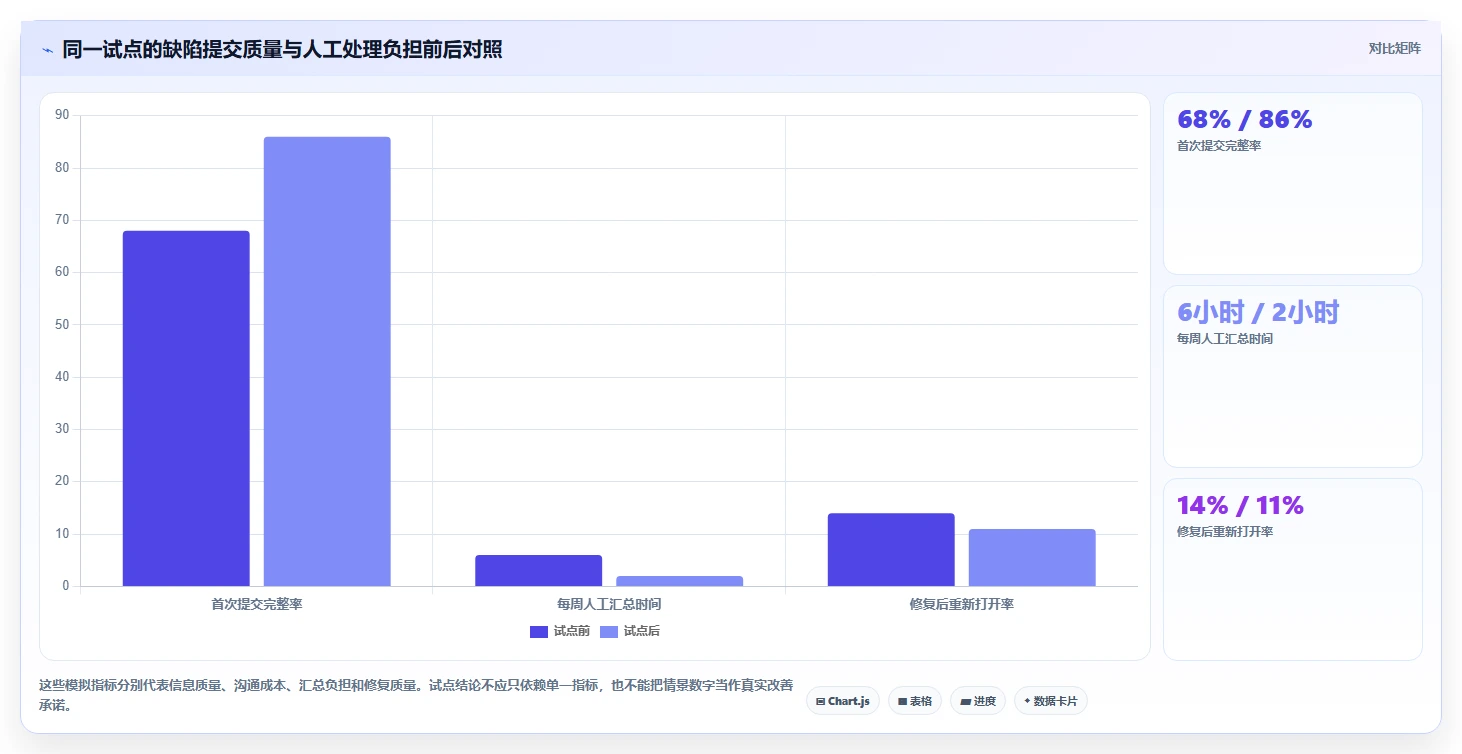Select the 表格 chip
1462x754 pixels.
[915, 701]
